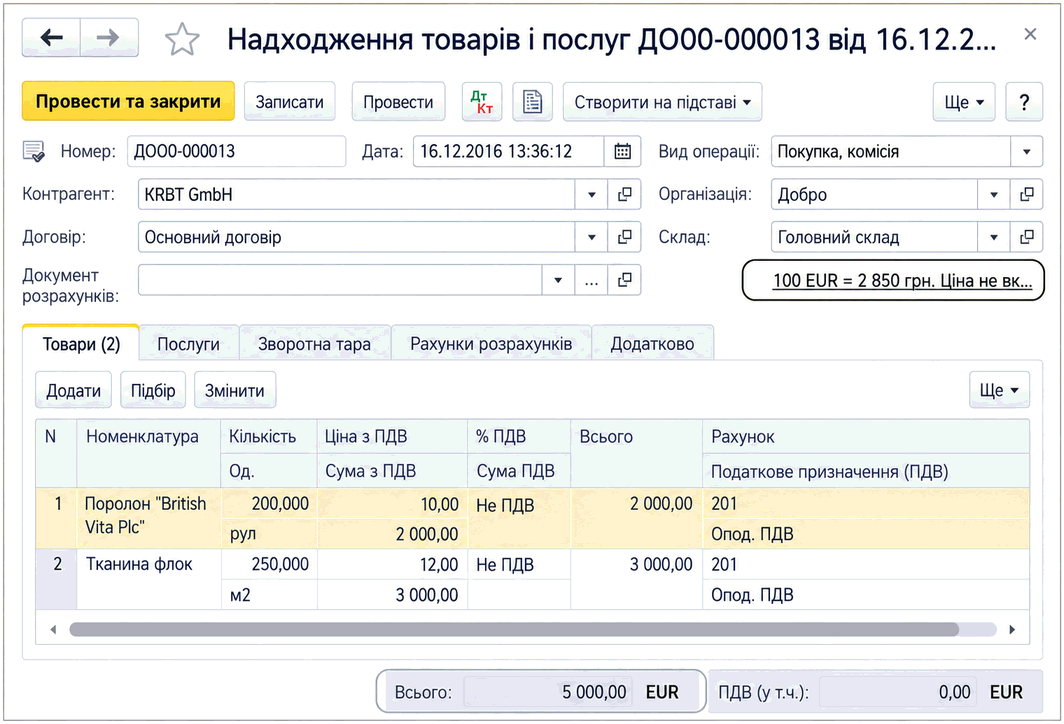This screenshot has width=1064, height=724.
Task: Open Створити на підставі dropdown menu
Action: 662,102
